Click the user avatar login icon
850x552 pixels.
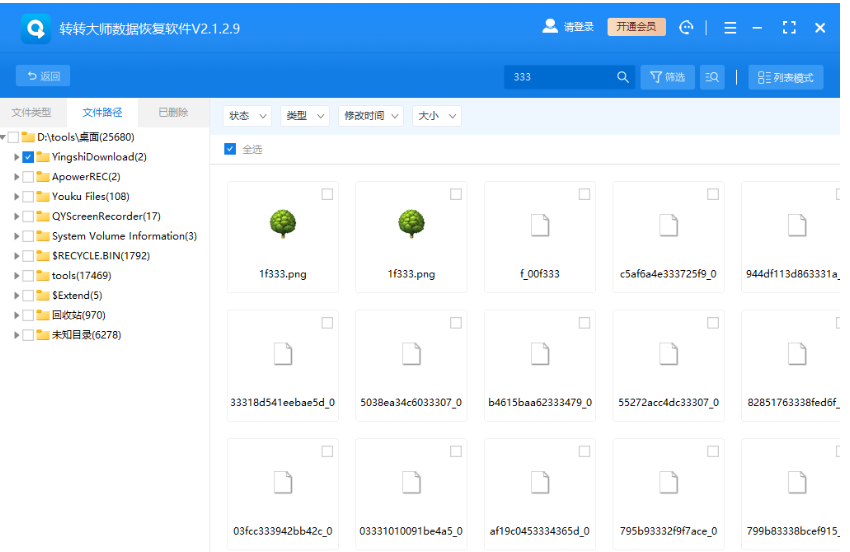click(x=550, y=27)
